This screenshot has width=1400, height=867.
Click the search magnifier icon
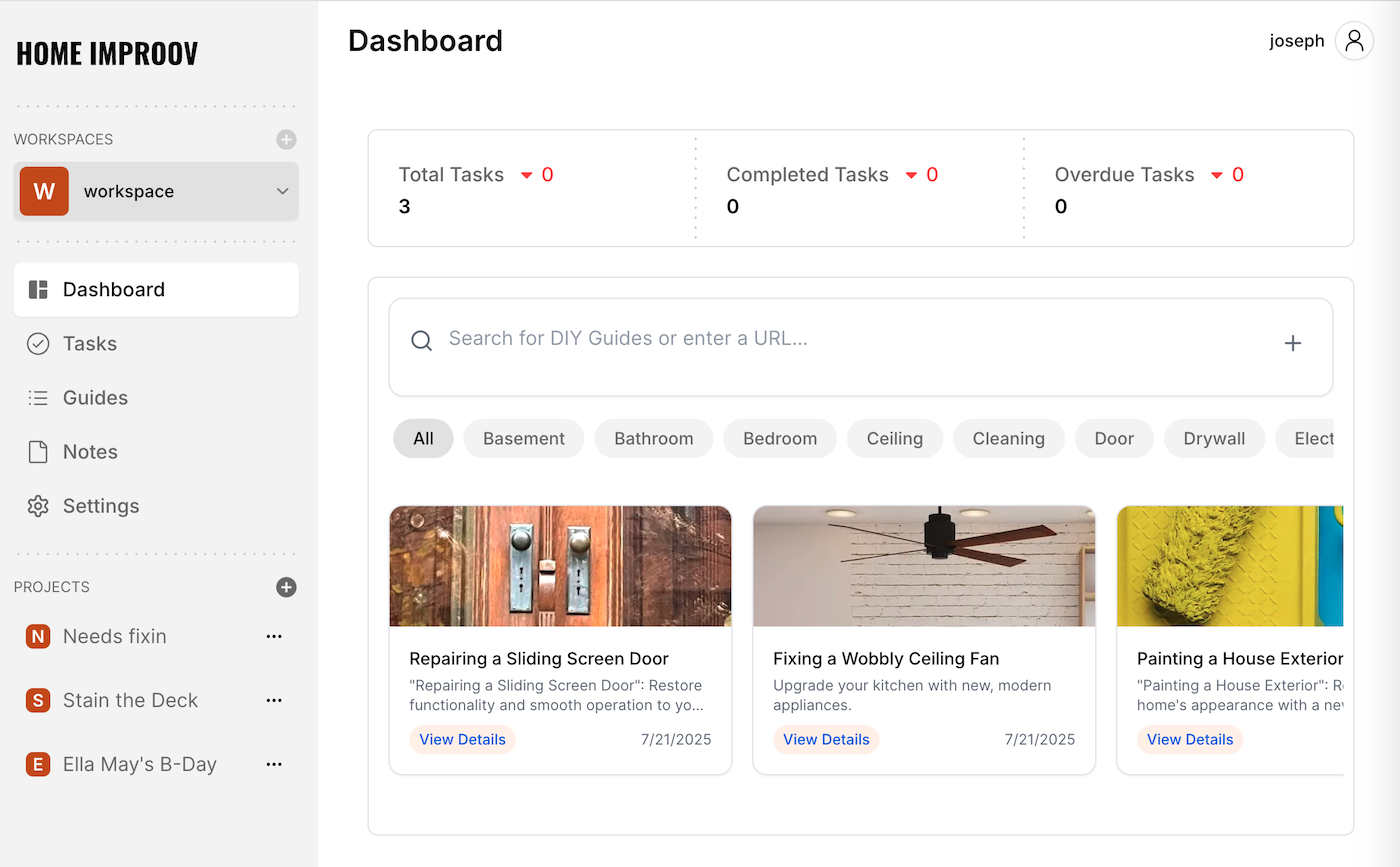tap(422, 341)
